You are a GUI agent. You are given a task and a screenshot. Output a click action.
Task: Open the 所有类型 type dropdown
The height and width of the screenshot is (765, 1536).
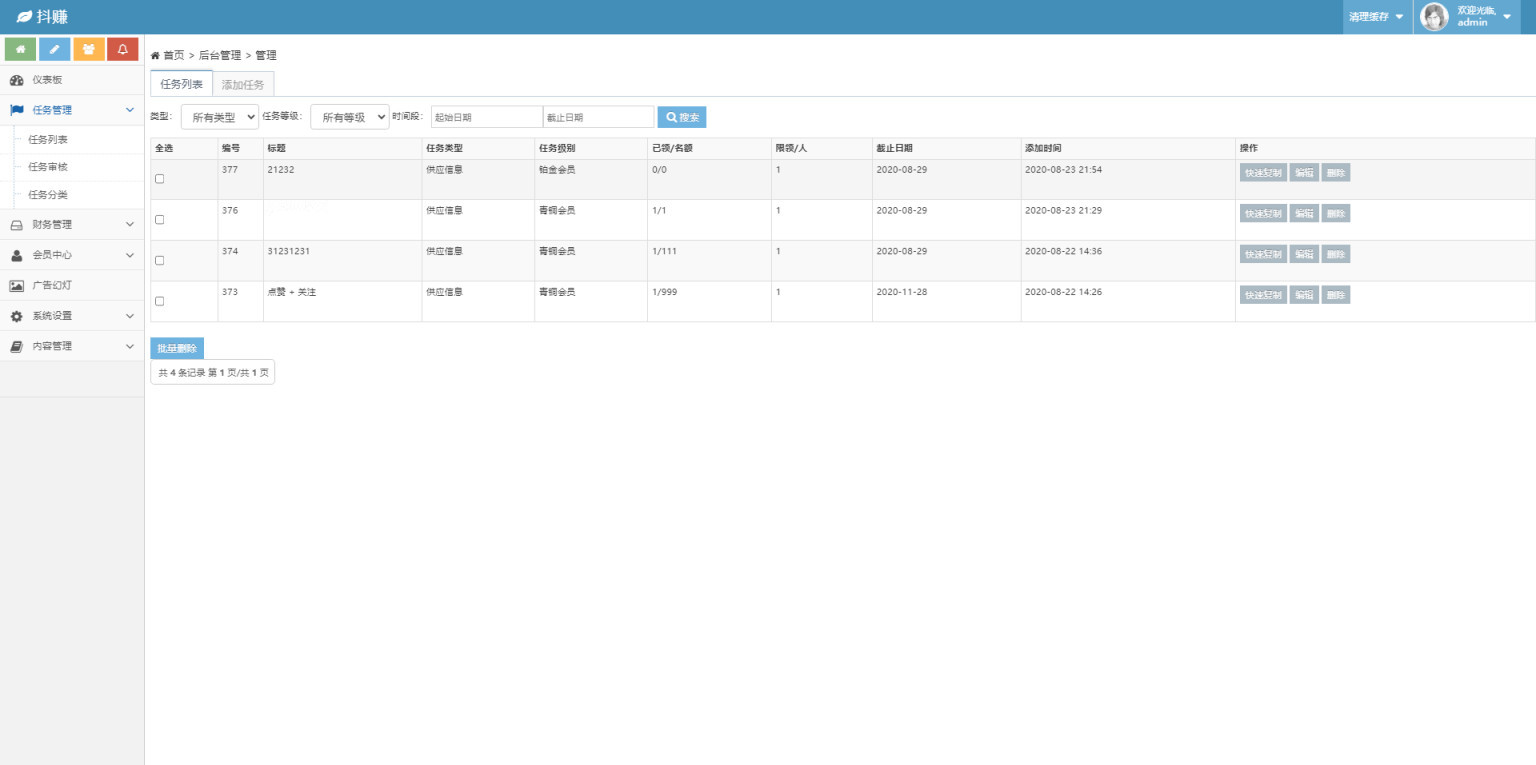pyautogui.click(x=219, y=117)
